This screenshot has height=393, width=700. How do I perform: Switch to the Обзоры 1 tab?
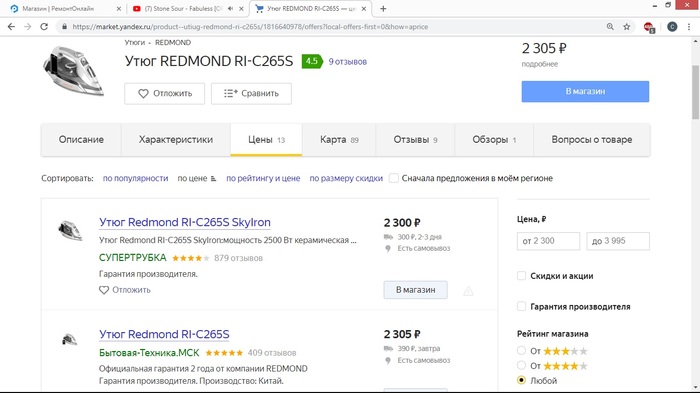pos(494,140)
